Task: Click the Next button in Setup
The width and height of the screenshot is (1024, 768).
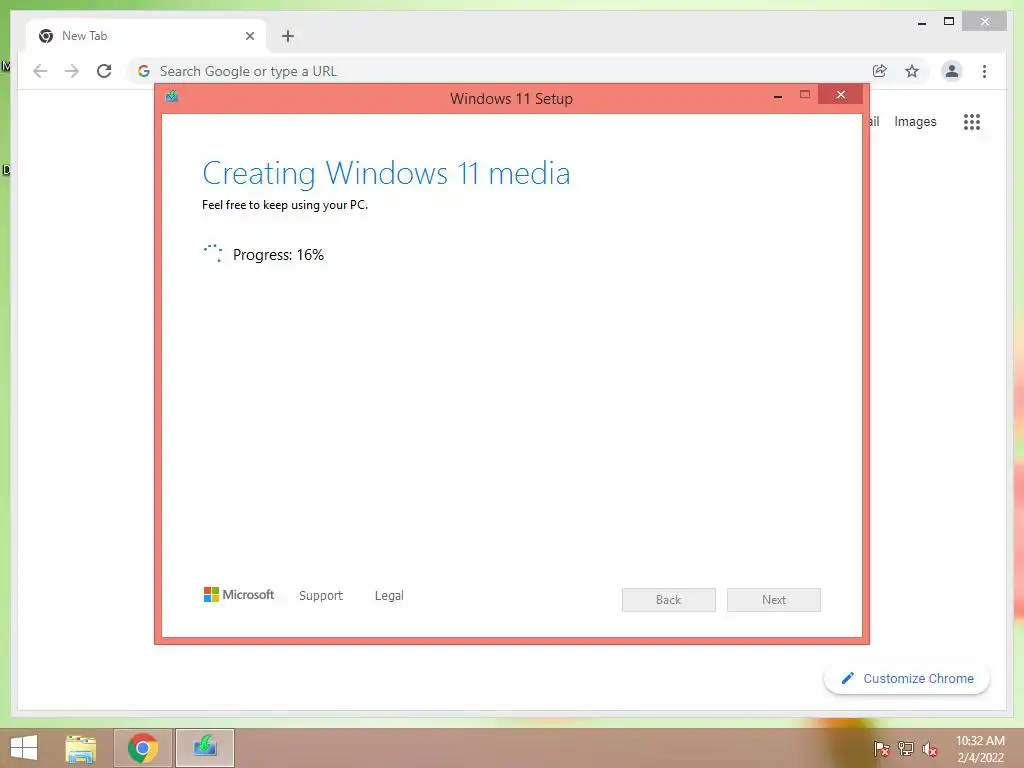Action: pos(774,600)
